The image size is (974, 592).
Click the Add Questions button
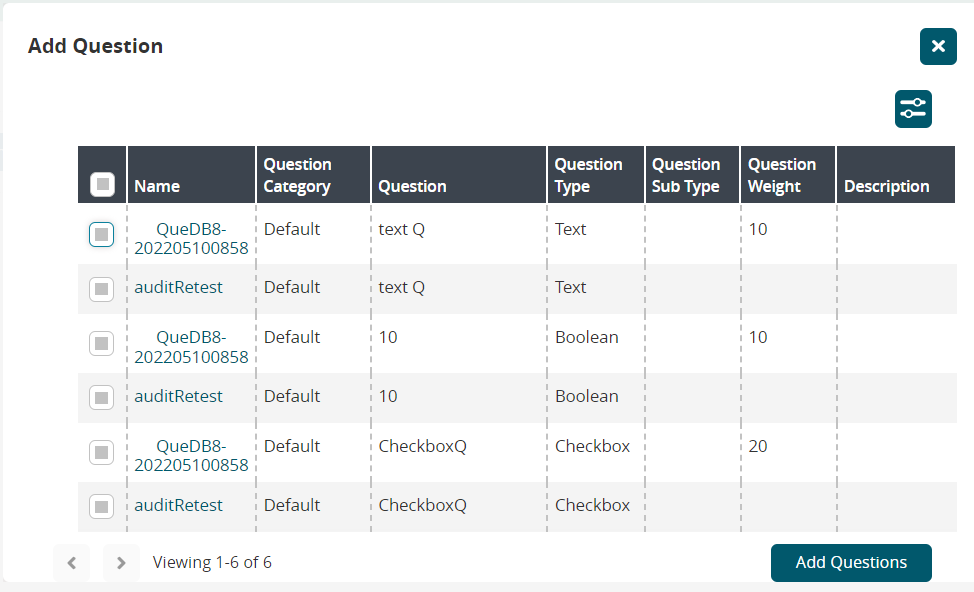(x=851, y=562)
